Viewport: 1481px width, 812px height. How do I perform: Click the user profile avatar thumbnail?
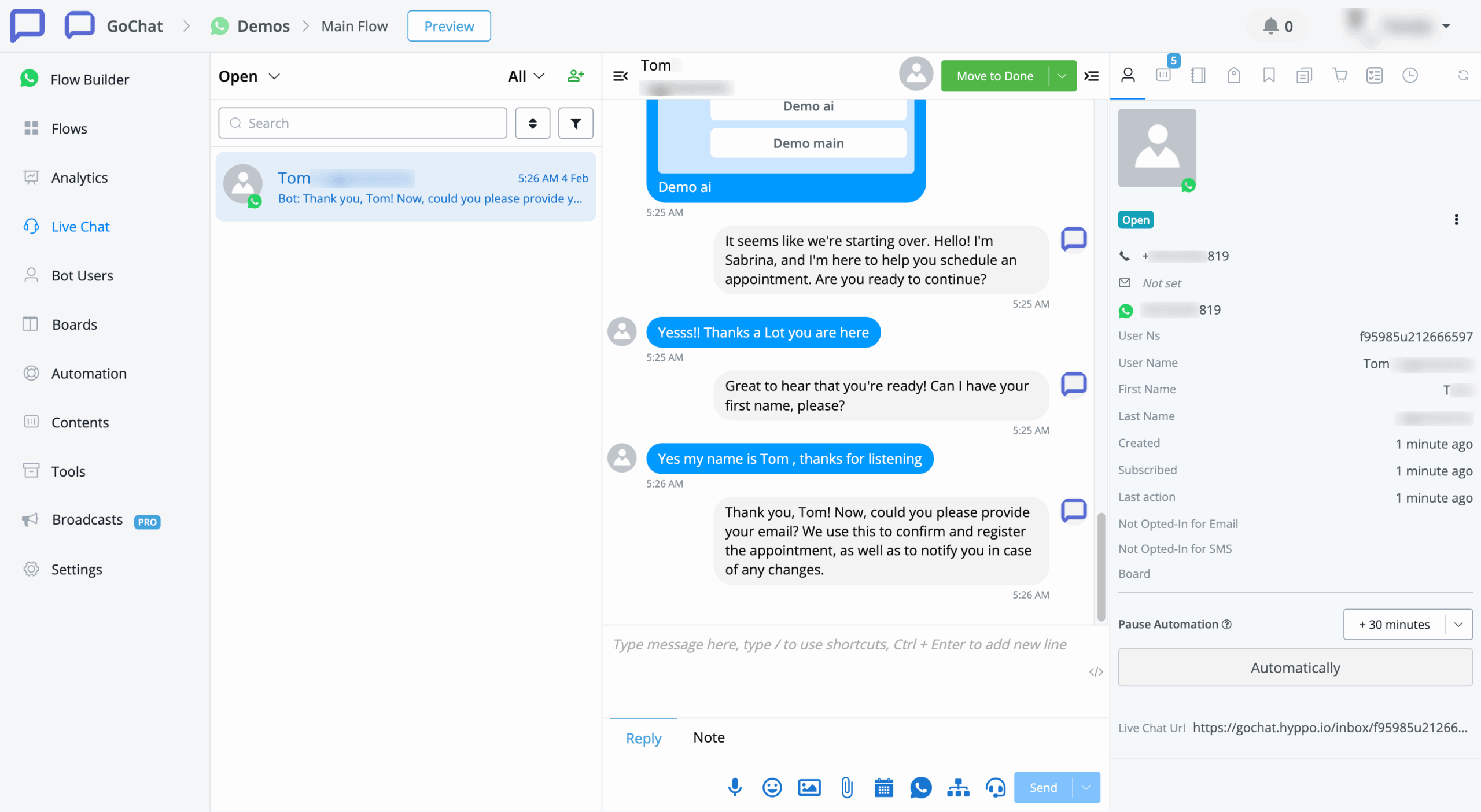(x=1157, y=148)
